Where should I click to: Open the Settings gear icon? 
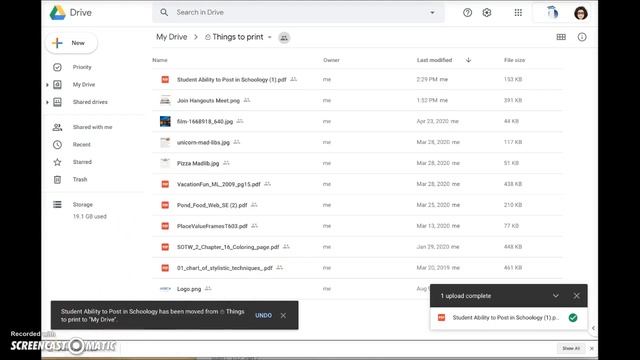click(x=487, y=13)
